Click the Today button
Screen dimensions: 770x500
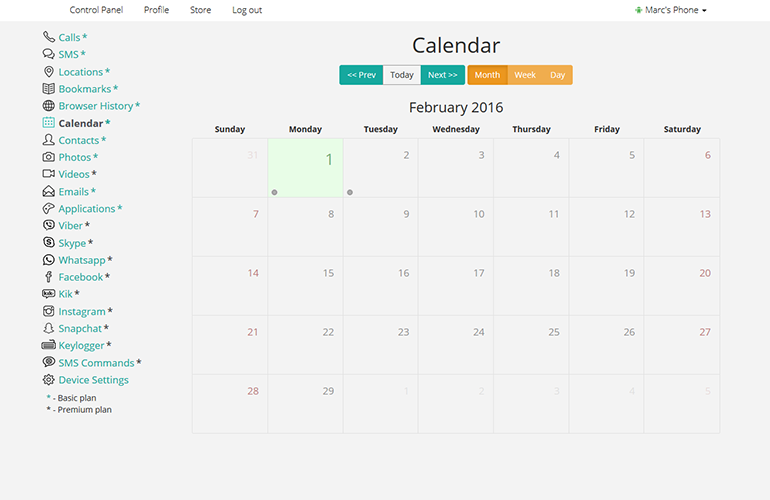point(402,75)
